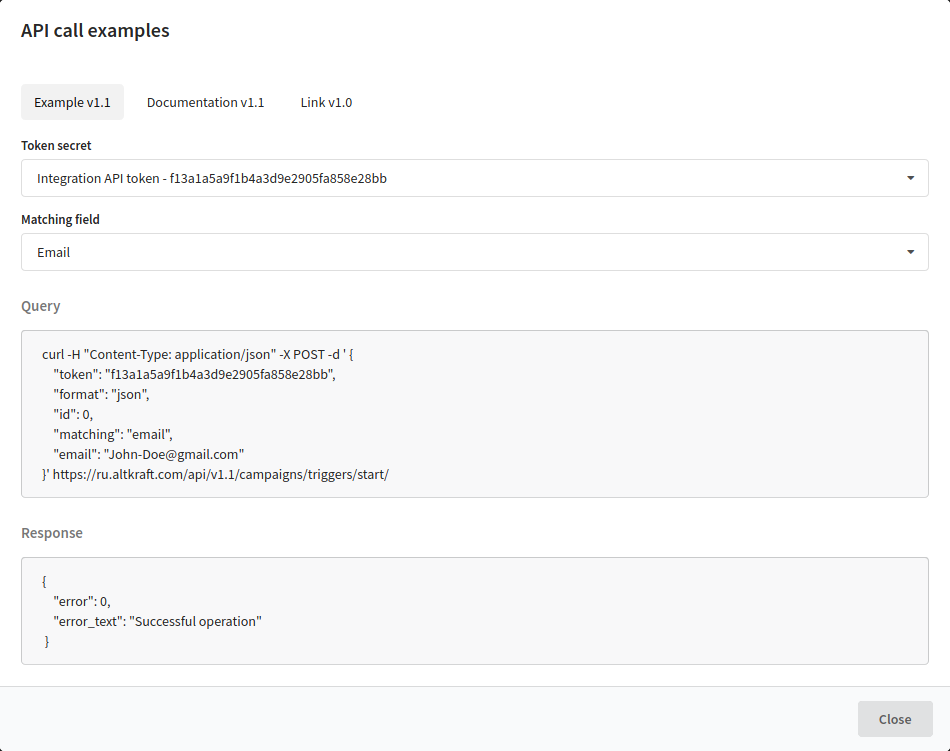Click the Token secret label
Viewport: 950px width, 751px height.
(56, 145)
